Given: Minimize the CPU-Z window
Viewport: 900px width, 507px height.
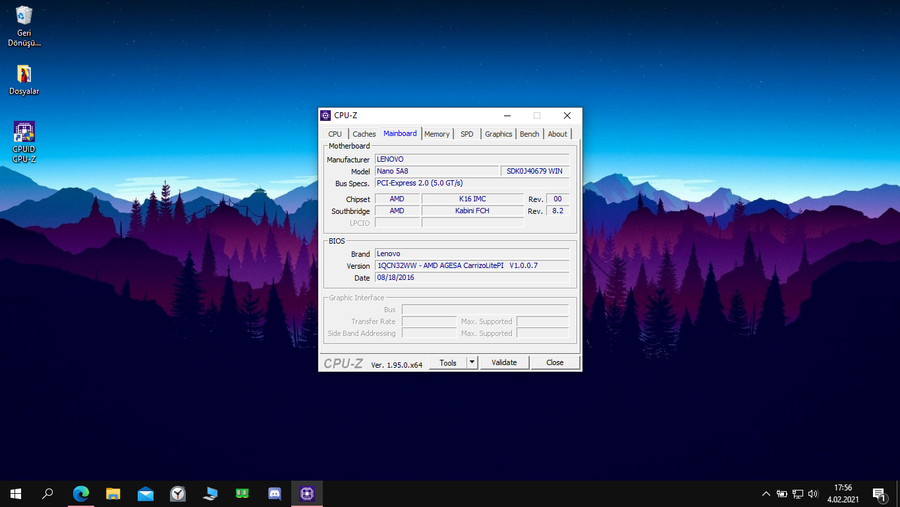Looking at the screenshot, I should [x=507, y=115].
